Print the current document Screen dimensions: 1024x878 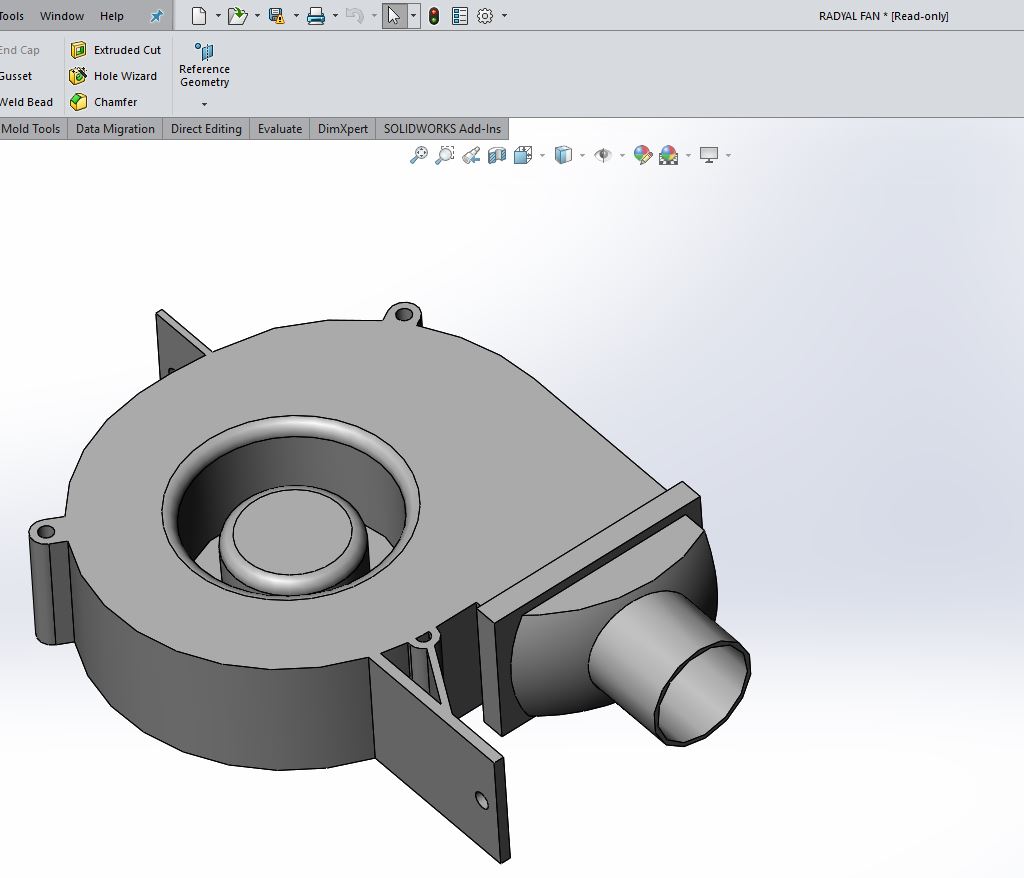click(316, 16)
